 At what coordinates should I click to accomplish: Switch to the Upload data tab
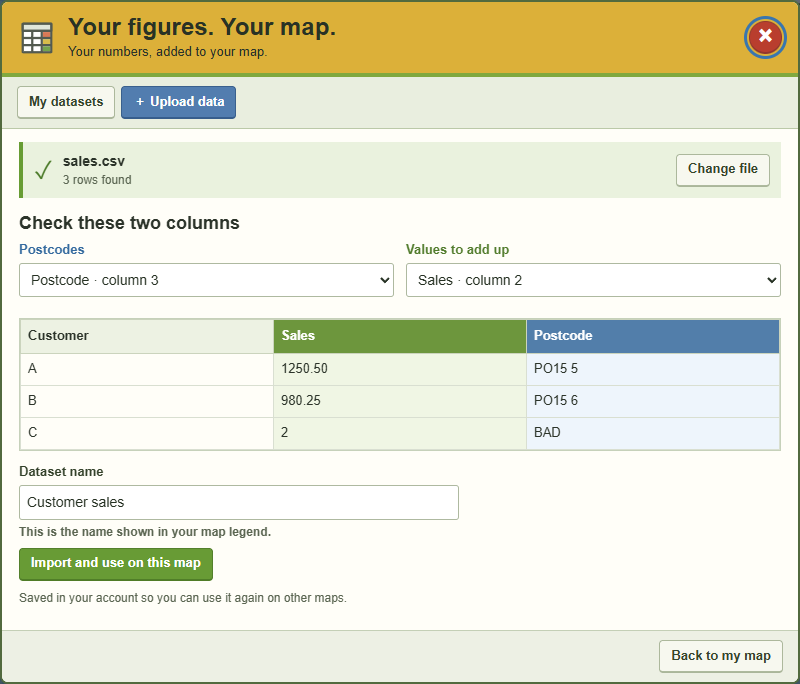(179, 102)
